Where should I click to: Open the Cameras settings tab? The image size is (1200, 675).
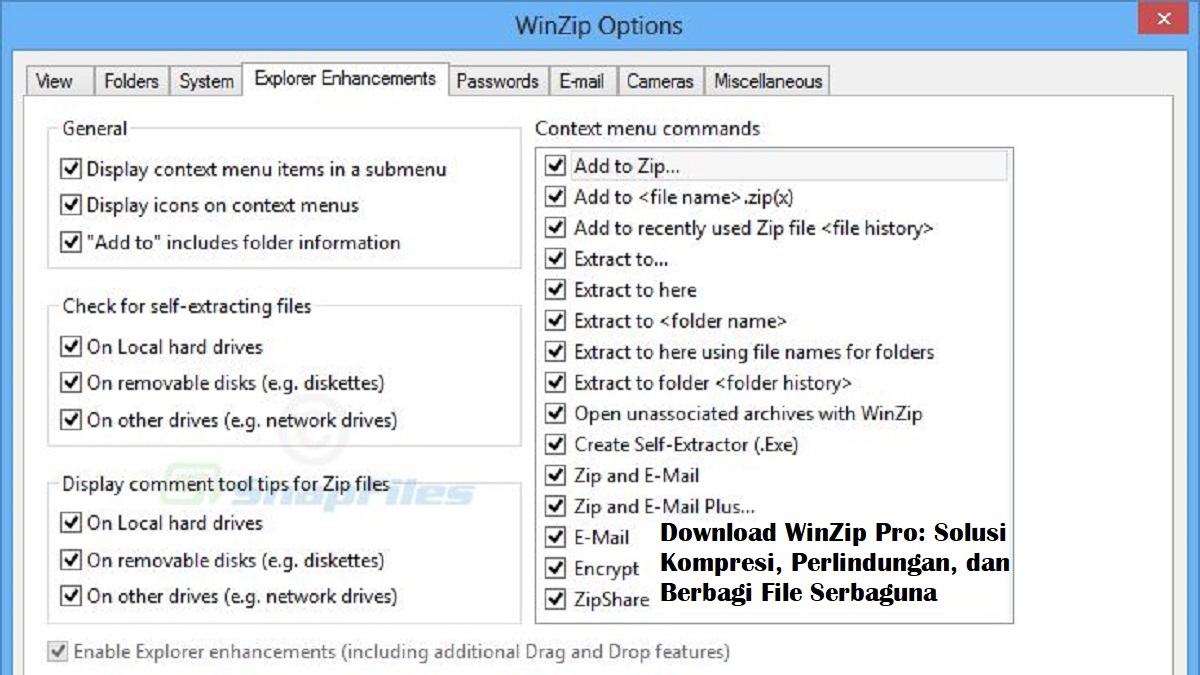pyautogui.click(x=660, y=81)
